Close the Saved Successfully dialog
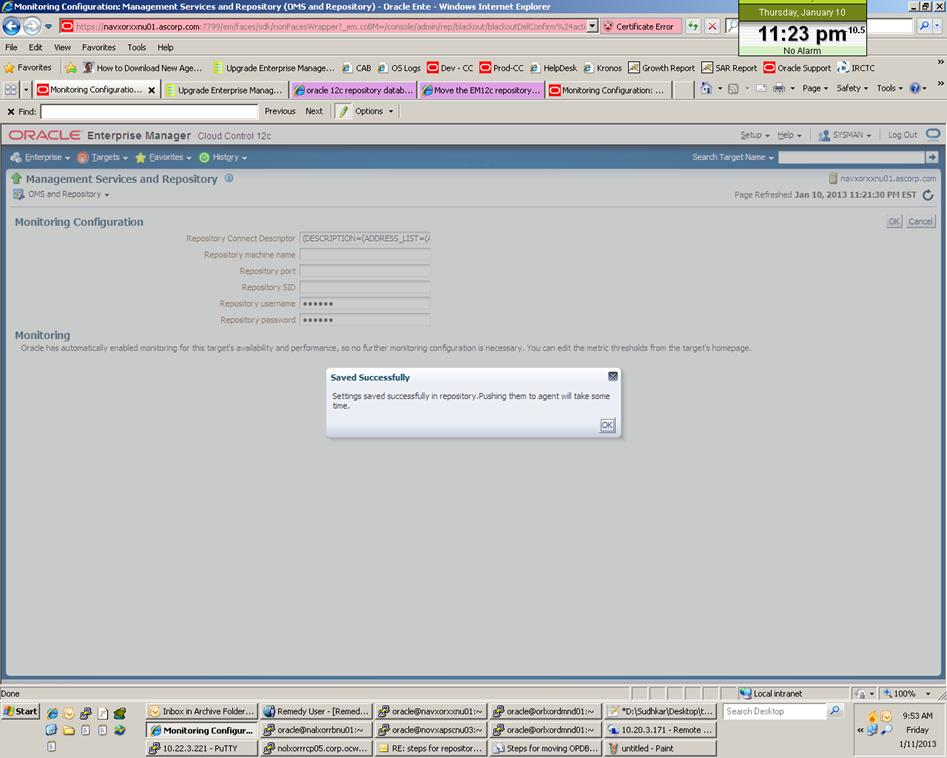947x758 pixels. pos(612,376)
